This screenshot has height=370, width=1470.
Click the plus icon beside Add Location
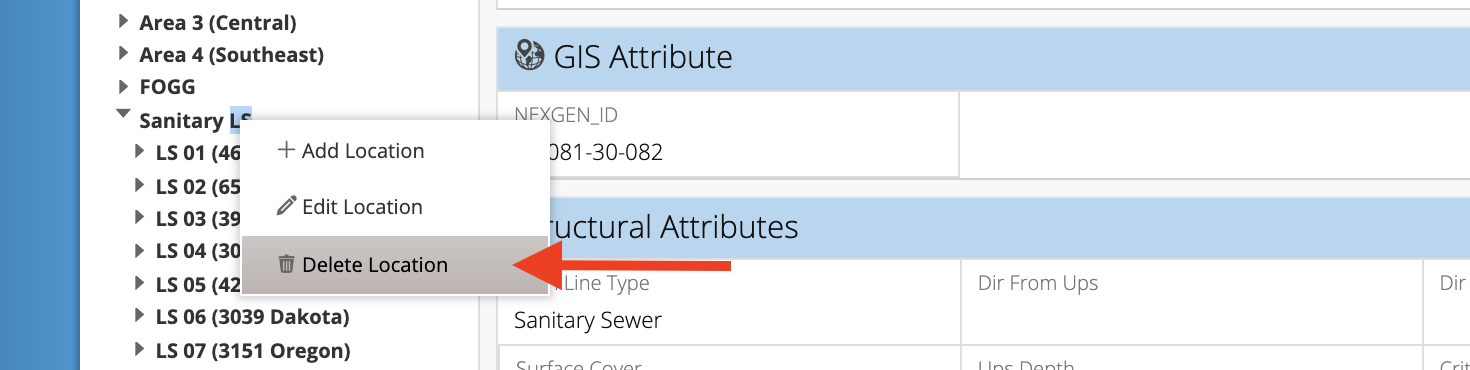coord(286,151)
